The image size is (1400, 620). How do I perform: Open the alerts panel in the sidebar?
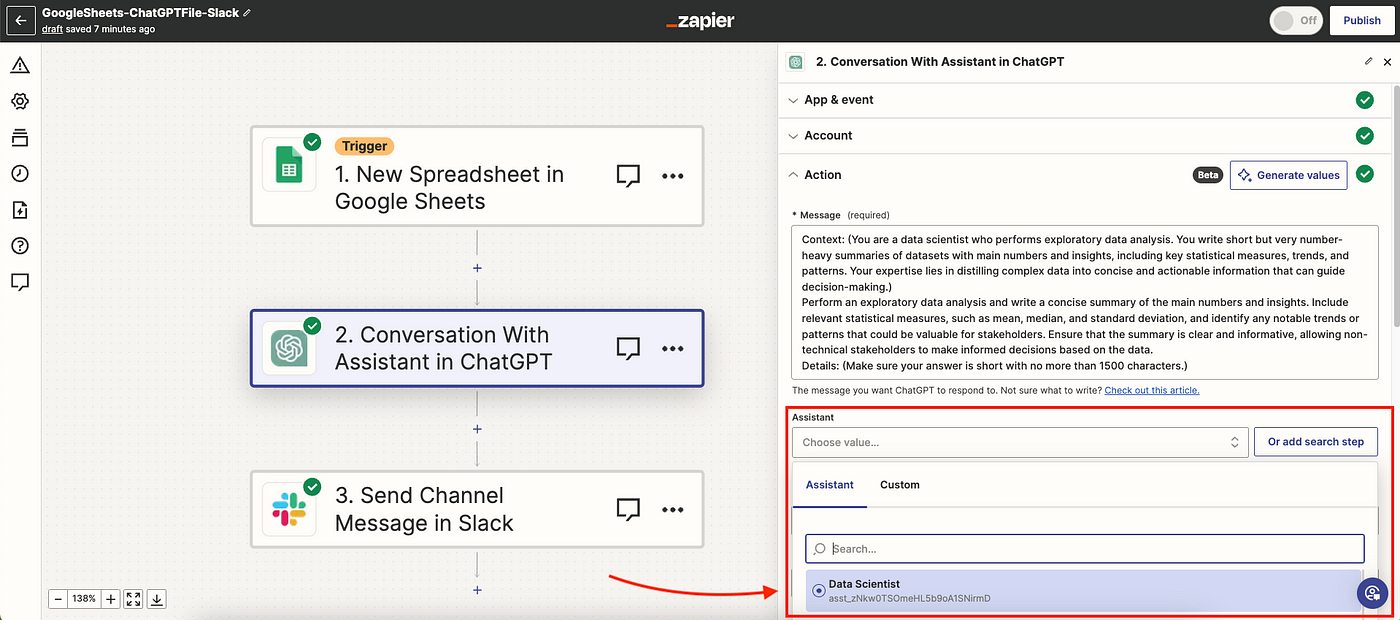[20, 65]
